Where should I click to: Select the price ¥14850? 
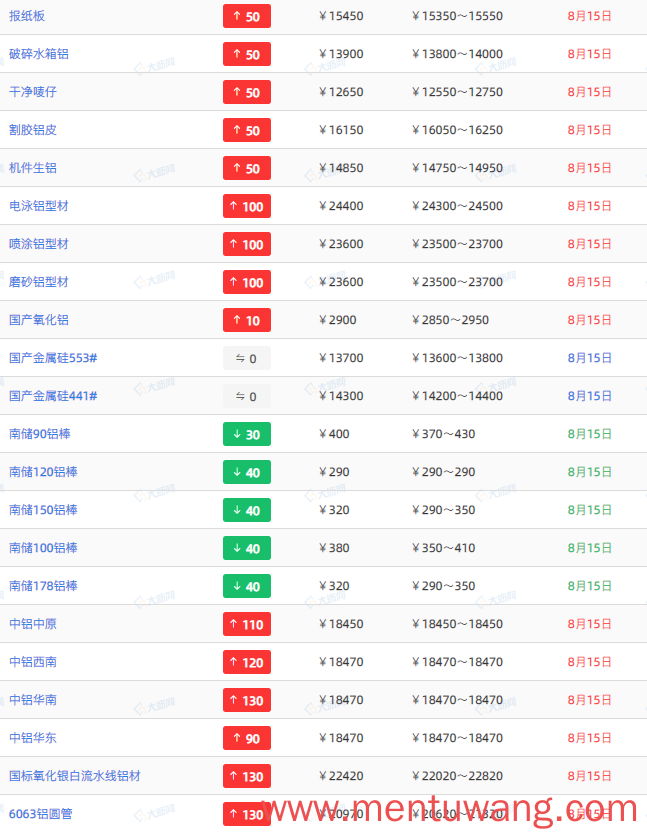click(341, 168)
